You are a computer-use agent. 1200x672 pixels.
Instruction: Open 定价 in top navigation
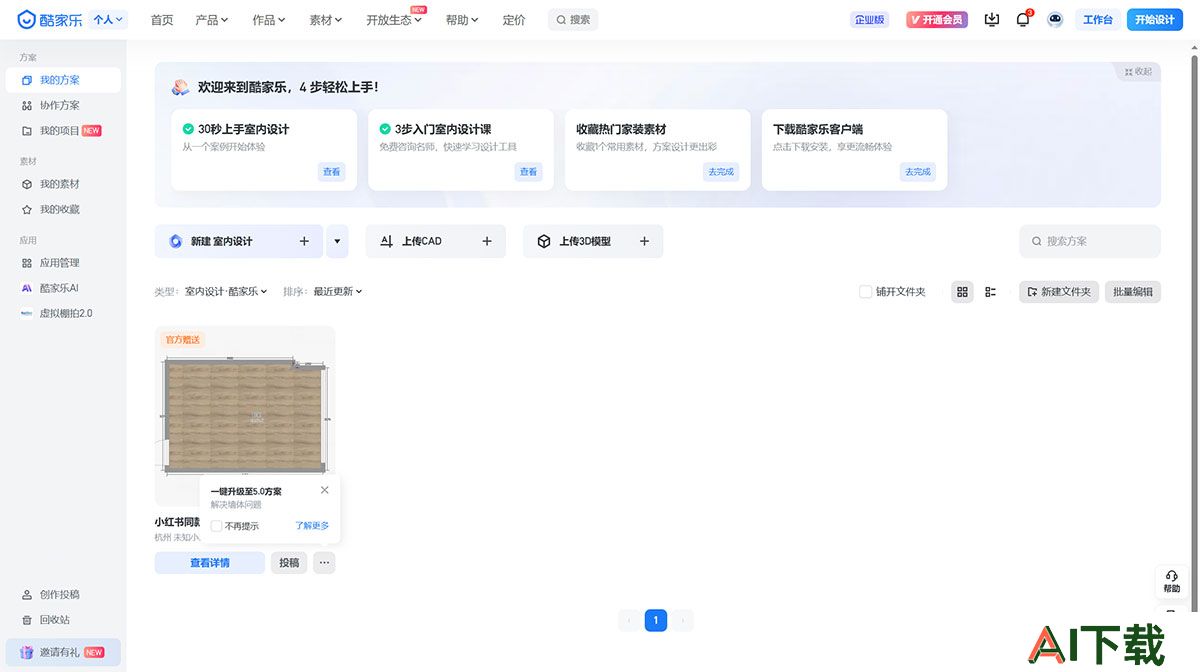click(x=514, y=20)
